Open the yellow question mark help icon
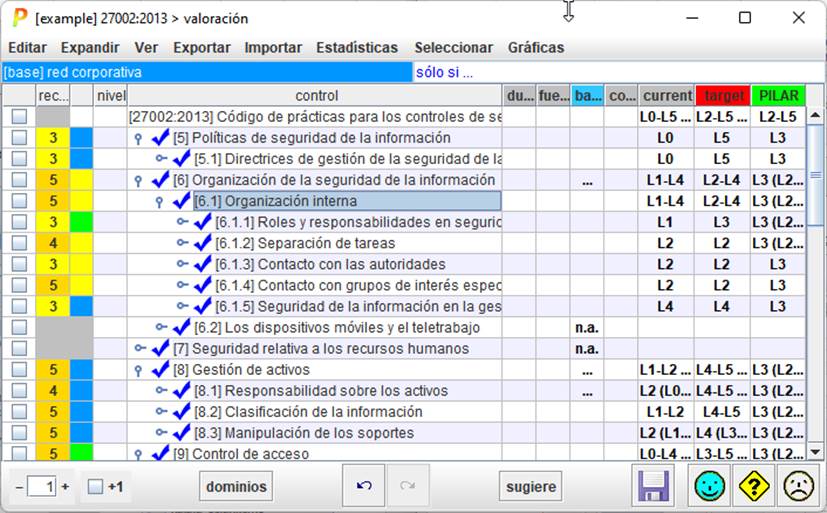827x513 pixels. click(x=754, y=486)
